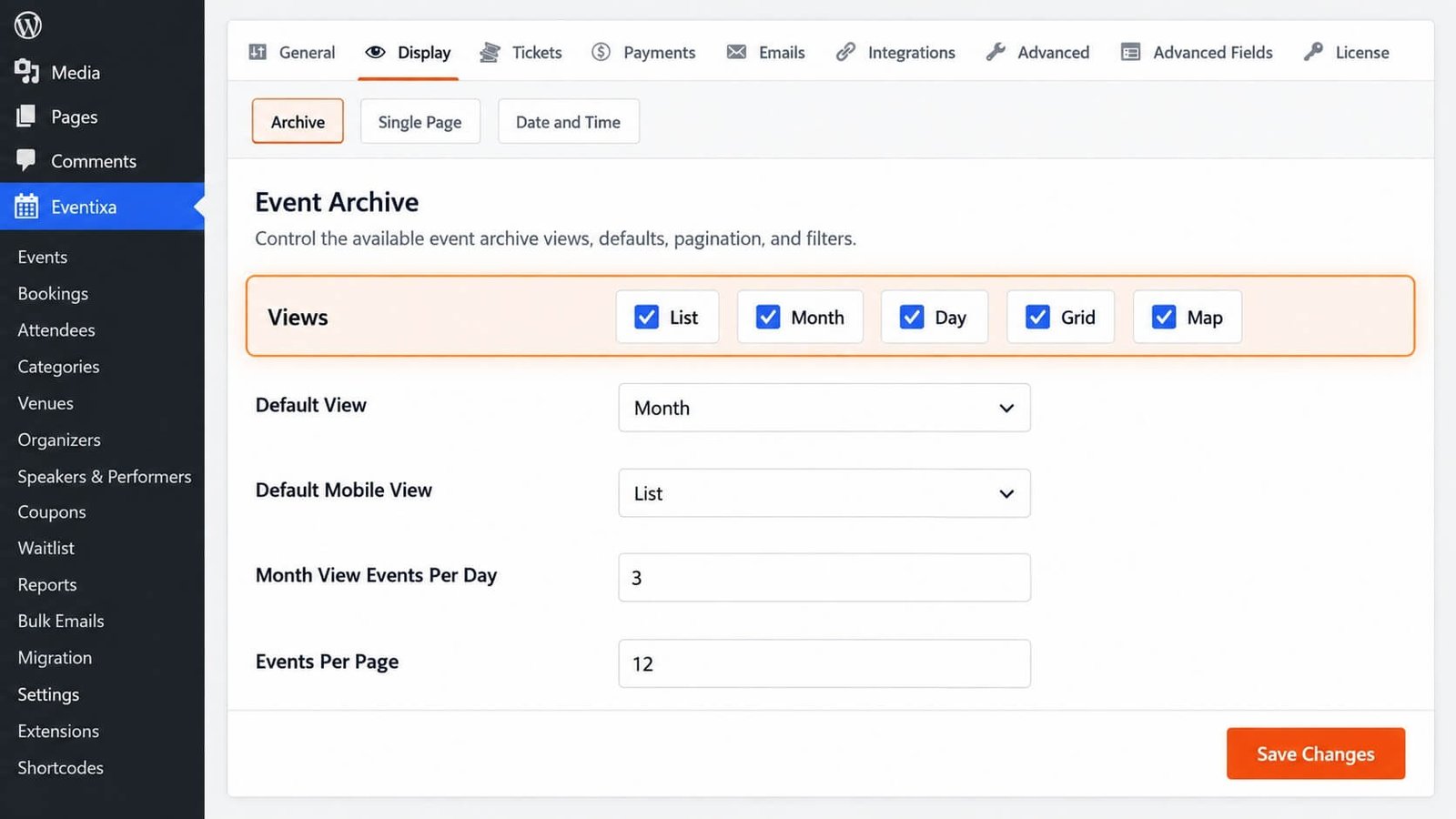The image size is (1456, 819).
Task: Open Bookings in the sidebar
Action: tap(53, 293)
